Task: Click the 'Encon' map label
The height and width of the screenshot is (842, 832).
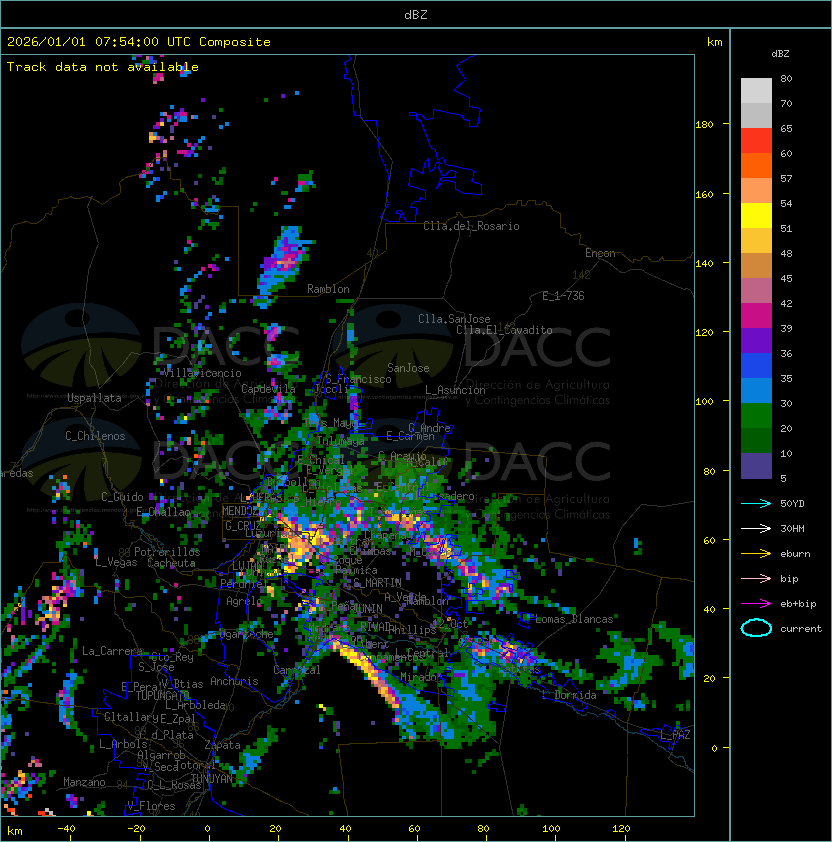Action: (x=600, y=253)
